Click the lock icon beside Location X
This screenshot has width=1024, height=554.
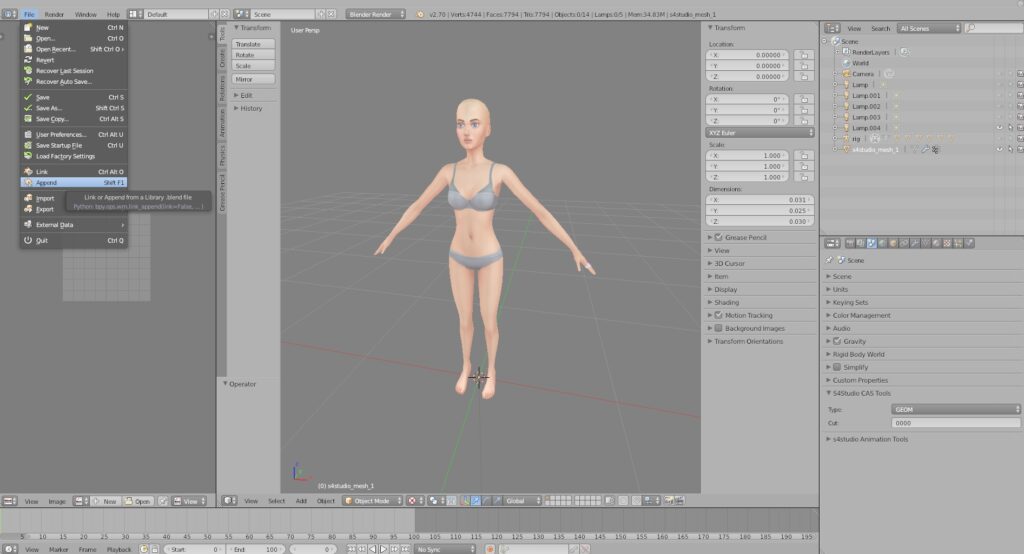tap(803, 56)
